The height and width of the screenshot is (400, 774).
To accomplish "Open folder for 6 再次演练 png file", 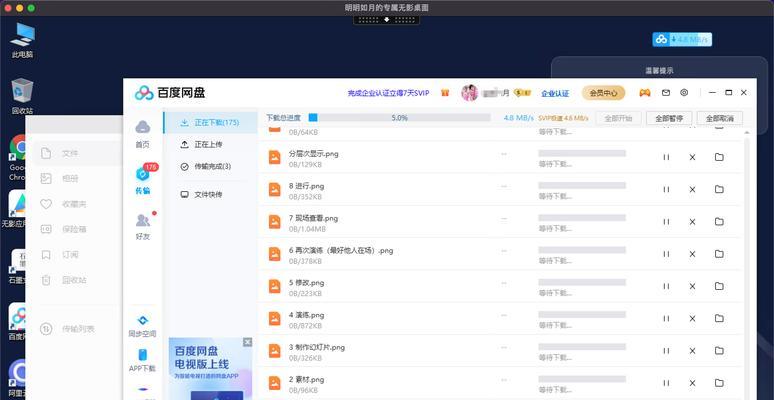I will (719, 254).
